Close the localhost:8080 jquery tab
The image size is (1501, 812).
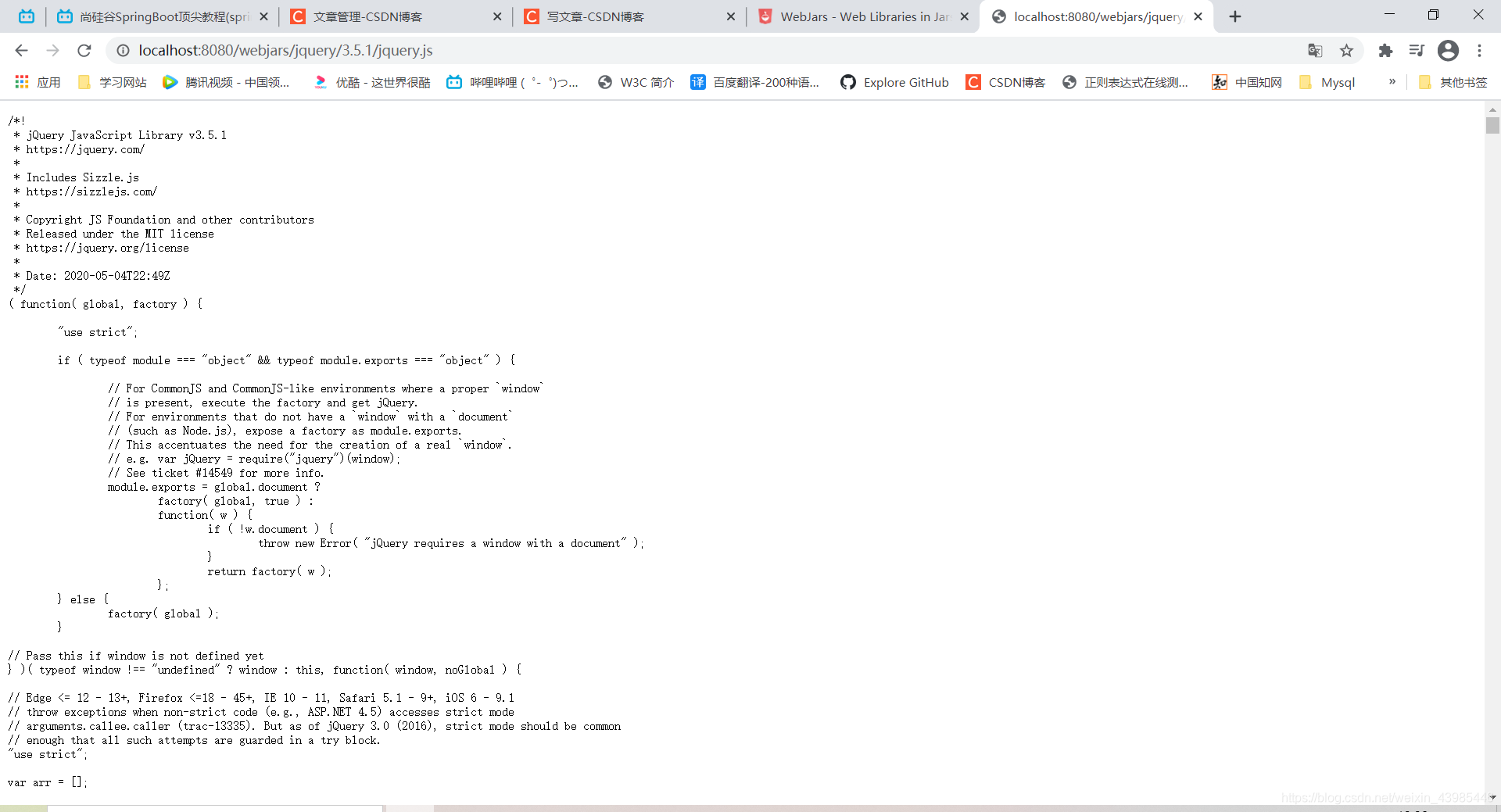[1198, 16]
